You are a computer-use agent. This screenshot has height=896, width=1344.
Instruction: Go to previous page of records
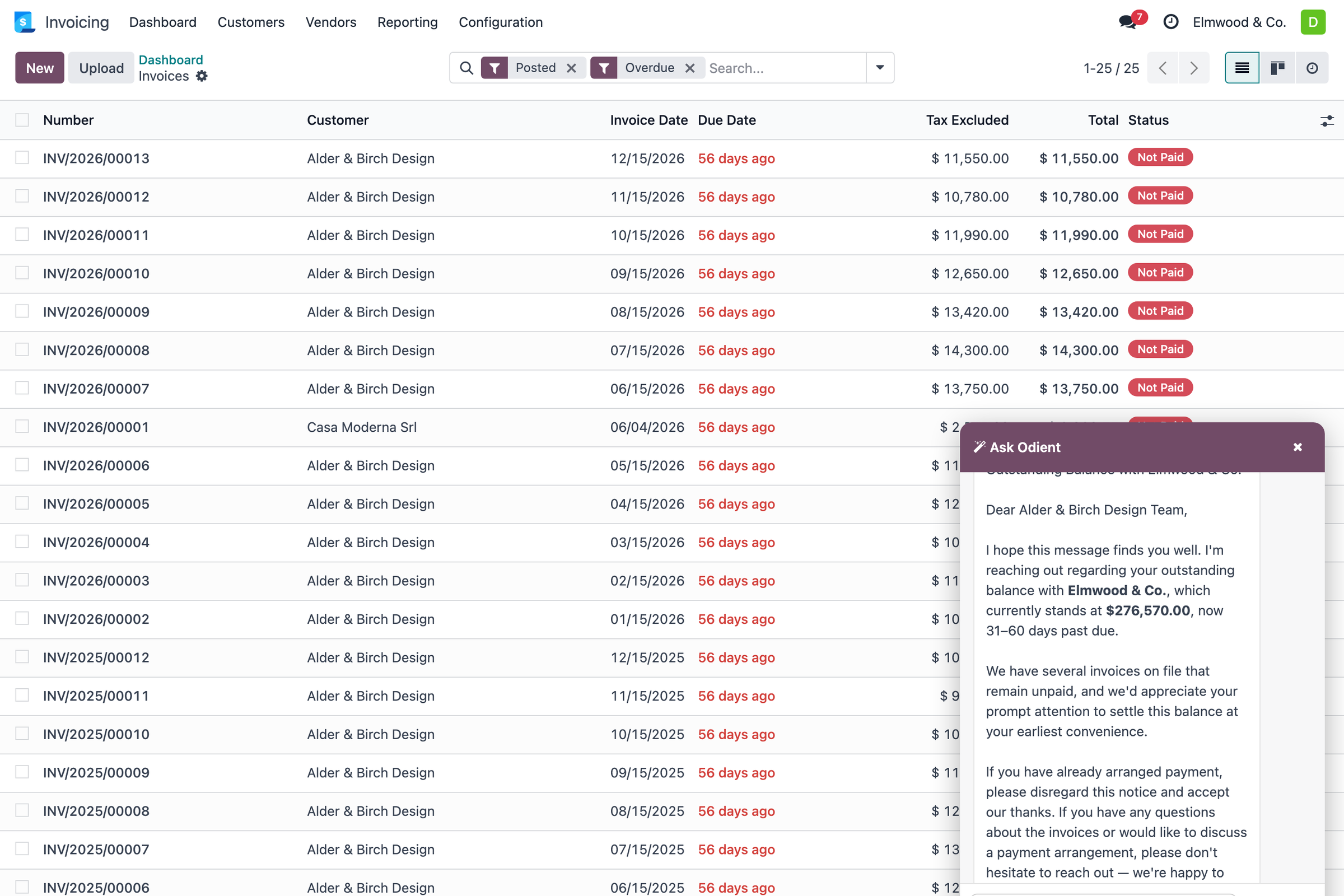click(1163, 68)
